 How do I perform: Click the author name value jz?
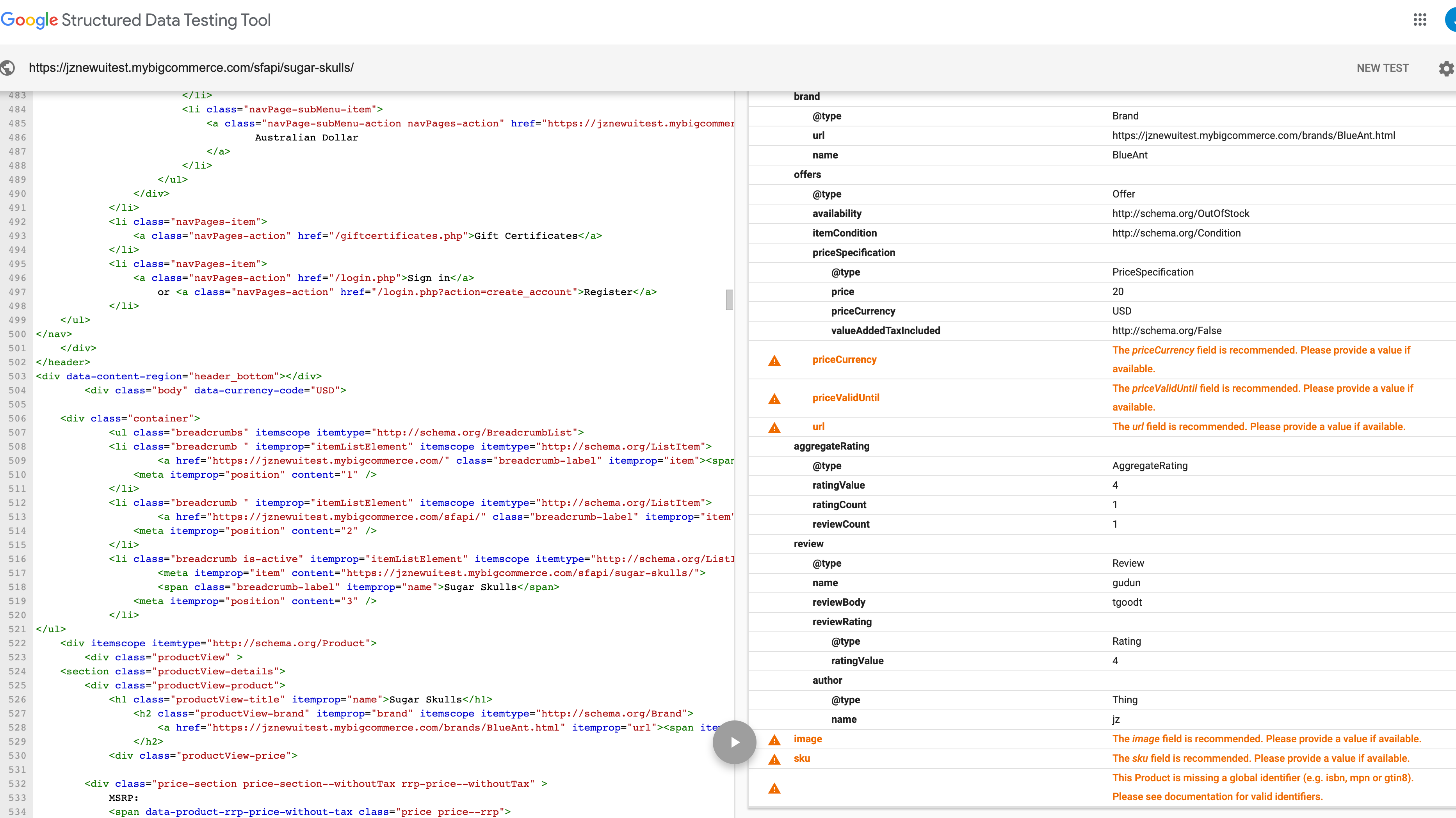(1116, 719)
